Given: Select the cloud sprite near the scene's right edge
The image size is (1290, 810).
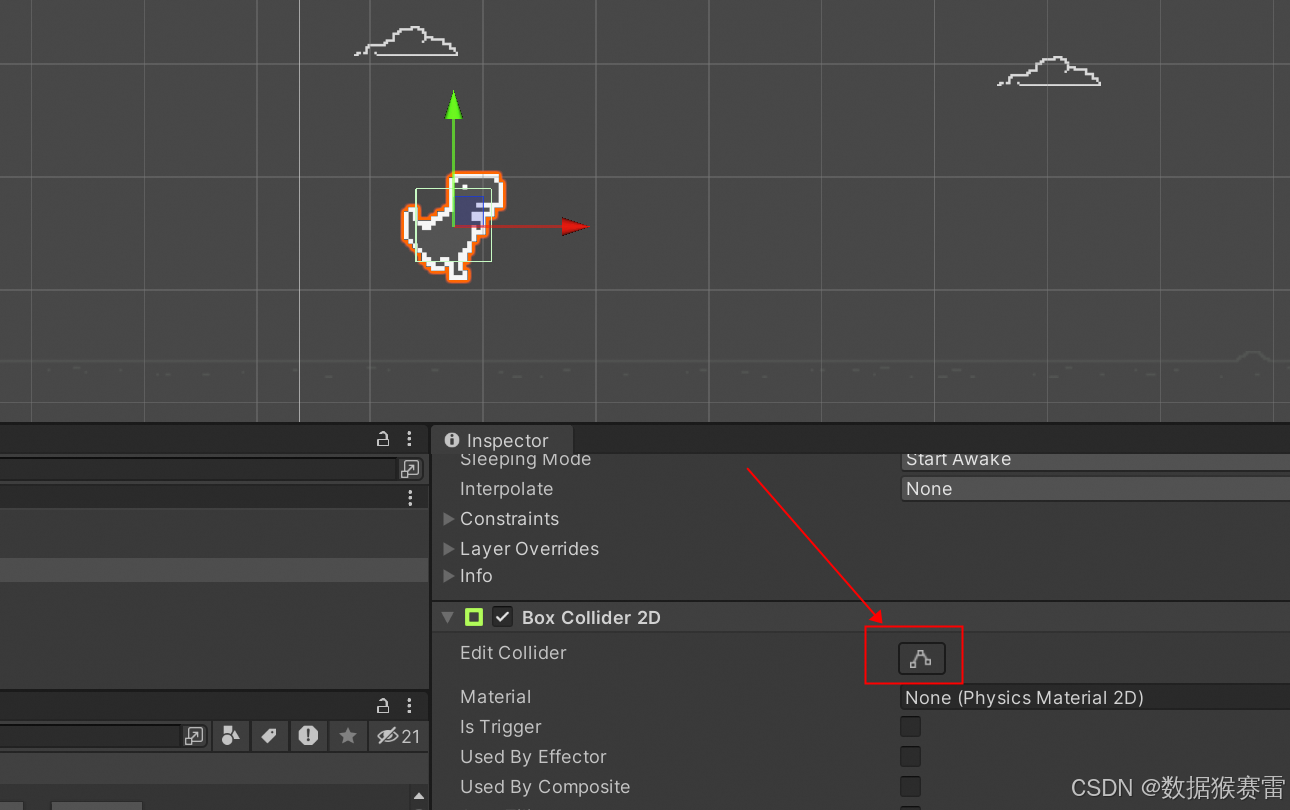Looking at the screenshot, I should pyautogui.click(x=1049, y=72).
